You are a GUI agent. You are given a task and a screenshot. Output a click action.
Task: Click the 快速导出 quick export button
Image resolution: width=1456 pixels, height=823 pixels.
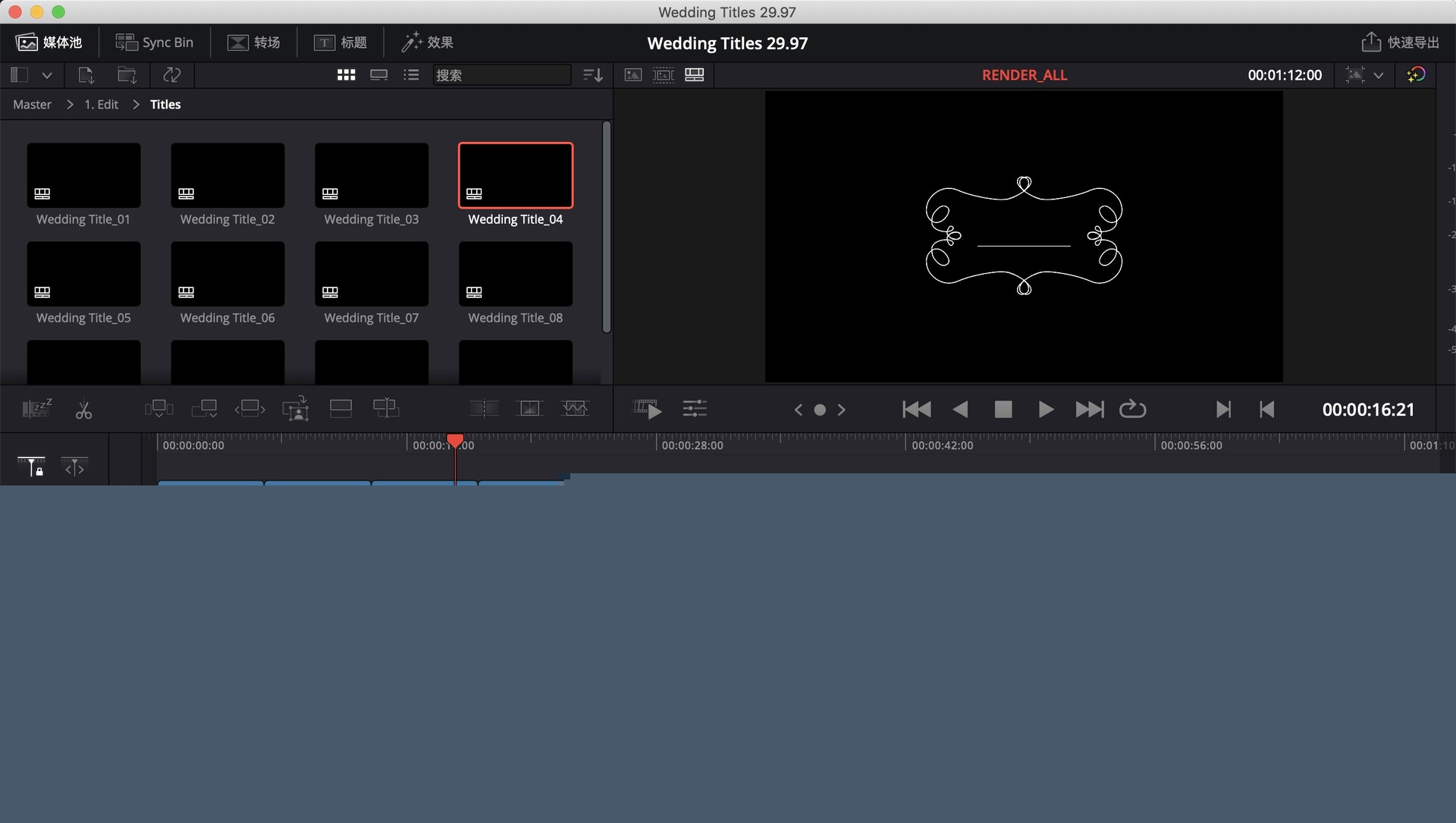(x=1400, y=42)
